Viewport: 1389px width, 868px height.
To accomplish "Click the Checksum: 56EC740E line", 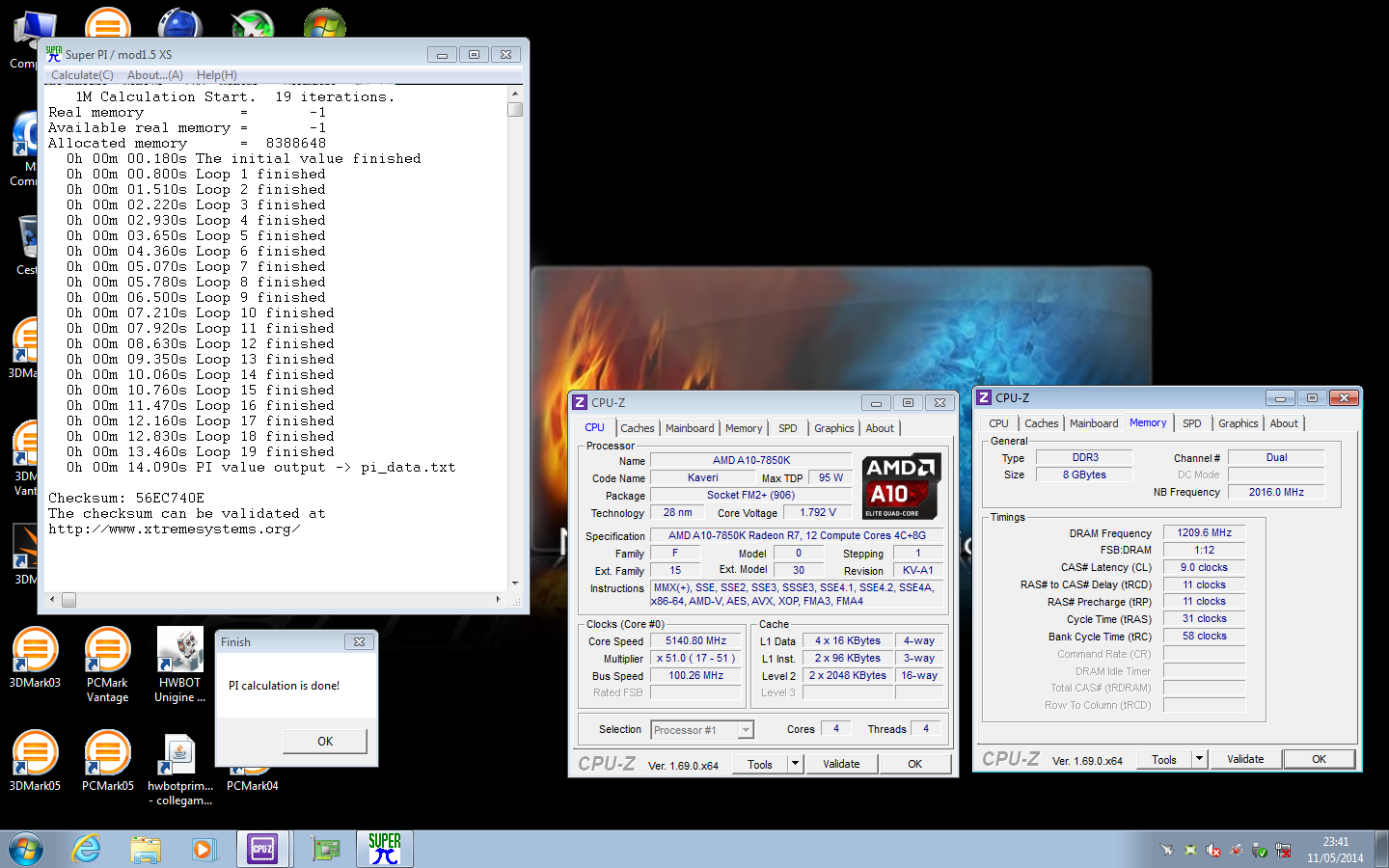I will (126, 498).
